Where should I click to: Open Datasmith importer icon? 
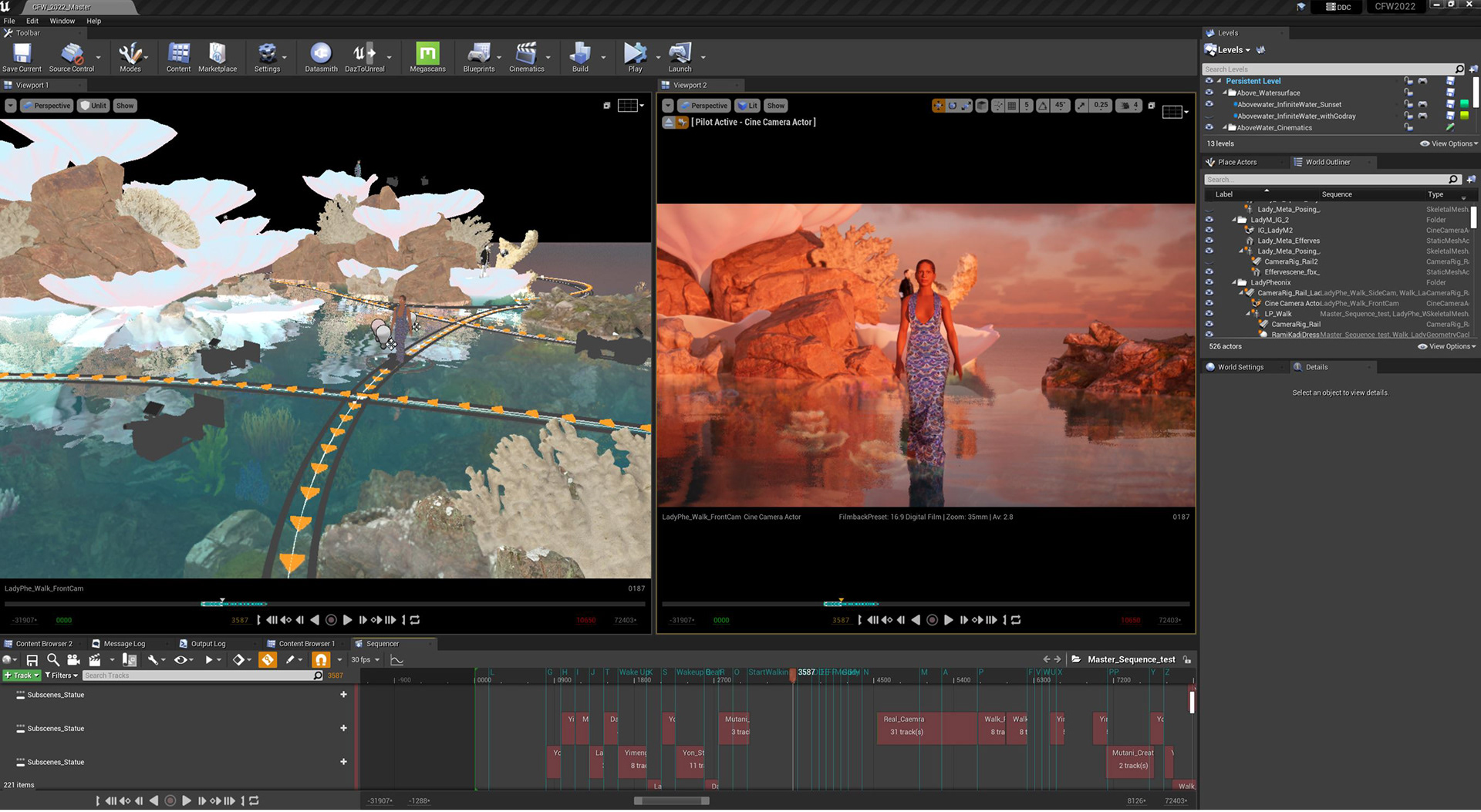click(321, 54)
